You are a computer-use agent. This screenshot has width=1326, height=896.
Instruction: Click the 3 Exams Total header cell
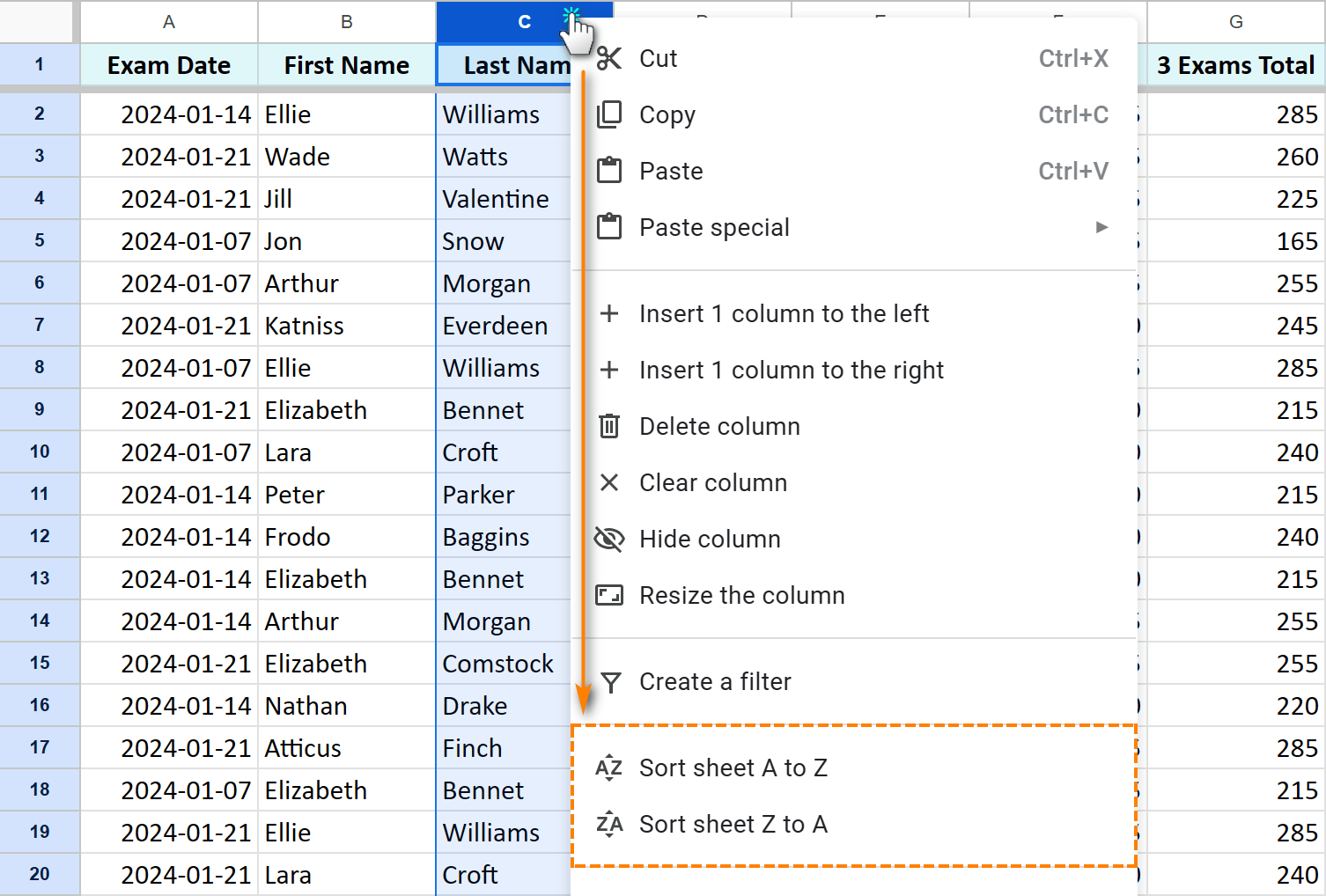click(1235, 64)
